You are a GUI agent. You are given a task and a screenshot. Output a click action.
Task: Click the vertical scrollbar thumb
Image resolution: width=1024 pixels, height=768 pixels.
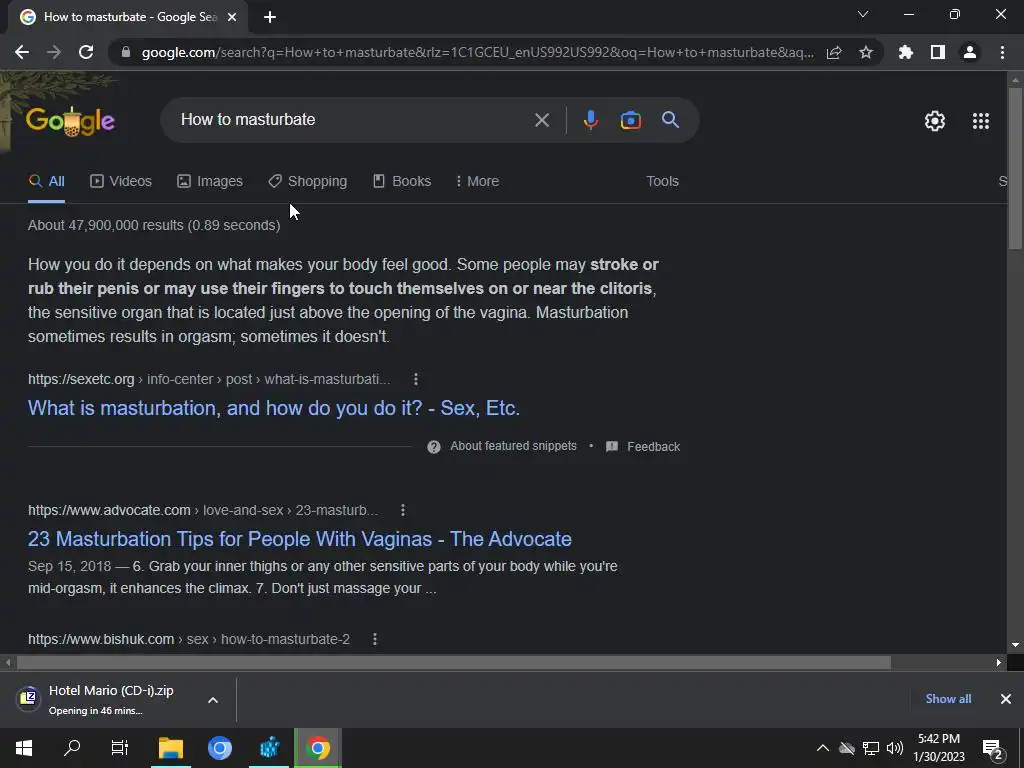coord(1015,168)
